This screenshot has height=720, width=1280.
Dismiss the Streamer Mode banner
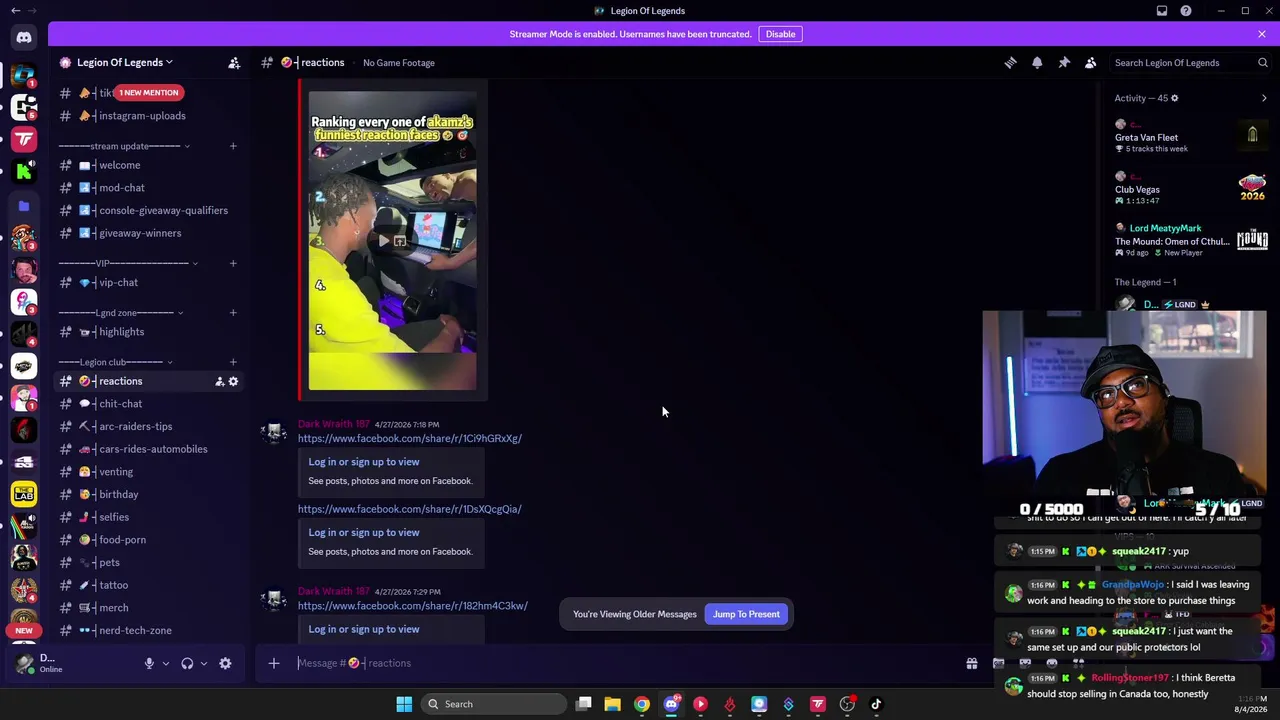(x=1262, y=34)
